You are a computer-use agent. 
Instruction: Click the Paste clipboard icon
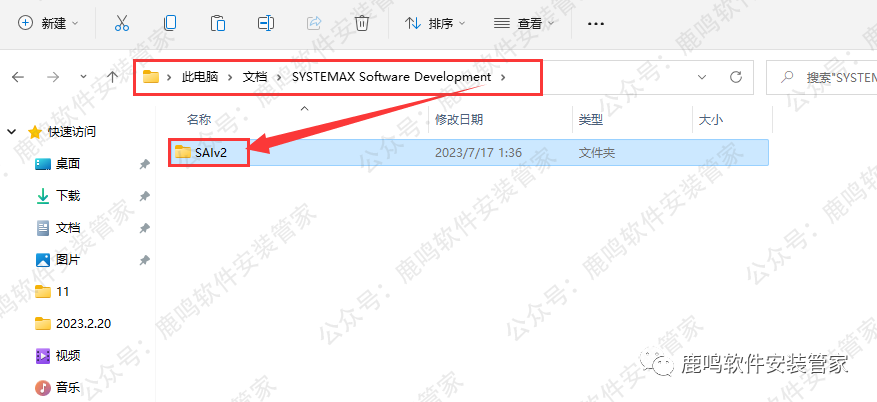point(218,23)
